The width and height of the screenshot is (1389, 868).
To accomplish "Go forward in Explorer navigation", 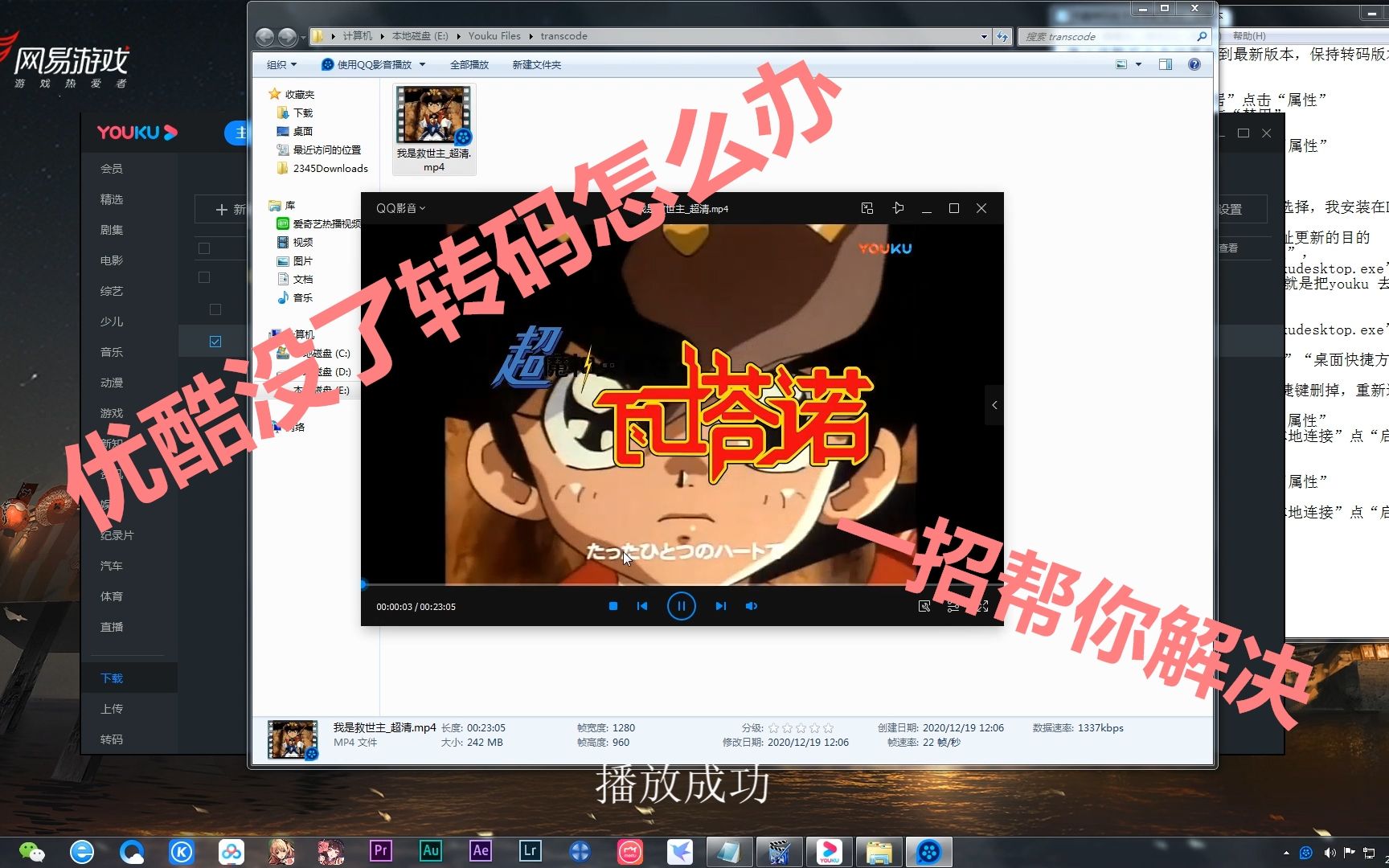I will click(x=287, y=36).
